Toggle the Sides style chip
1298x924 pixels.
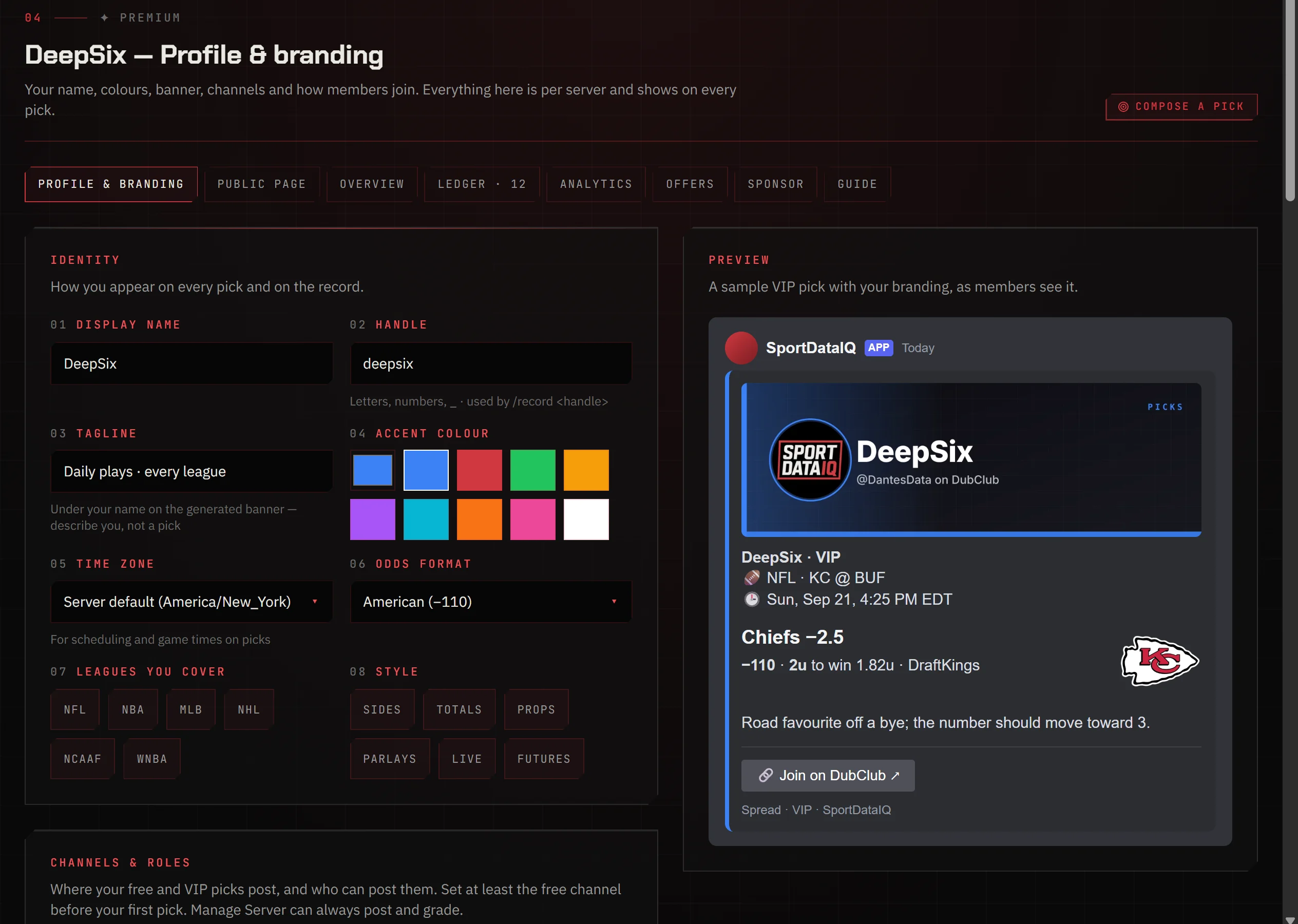pyautogui.click(x=382, y=709)
